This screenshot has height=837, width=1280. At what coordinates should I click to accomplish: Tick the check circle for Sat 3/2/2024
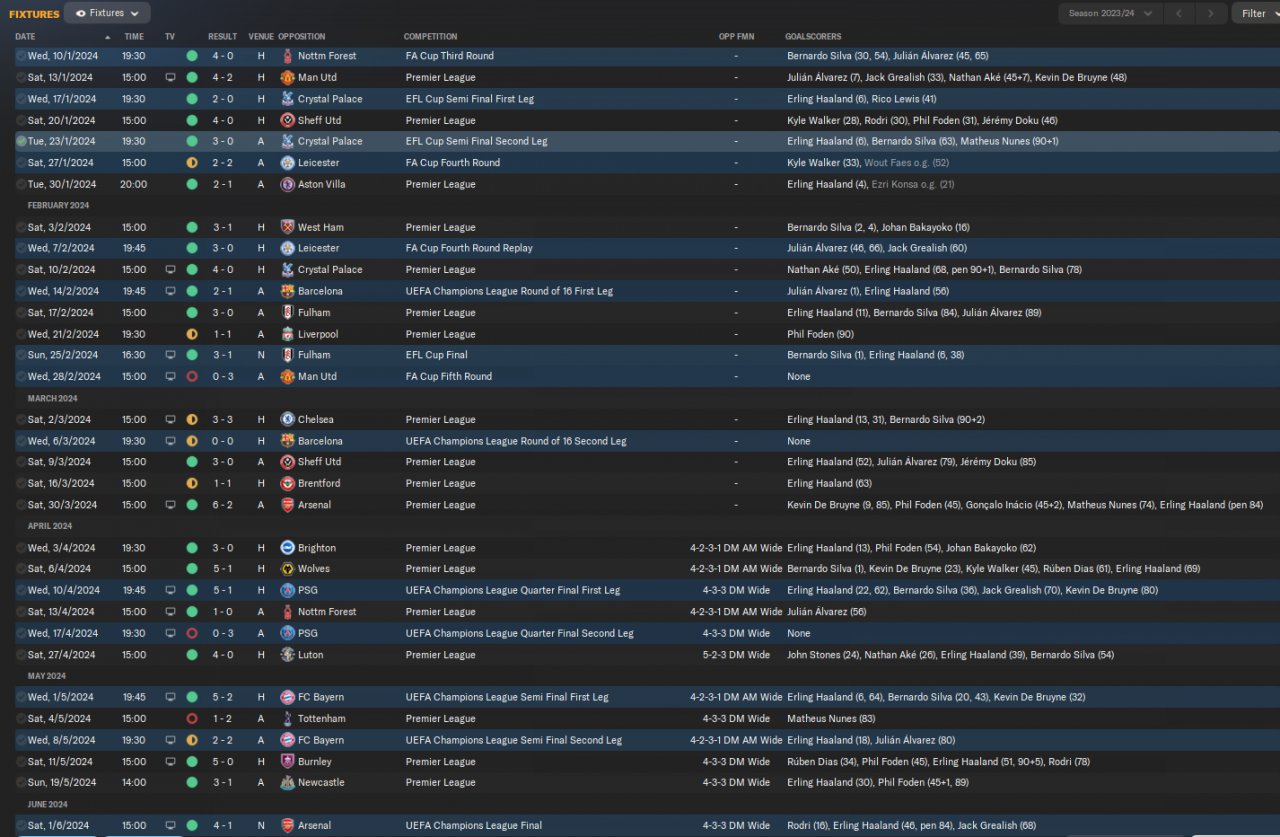pos(21,227)
